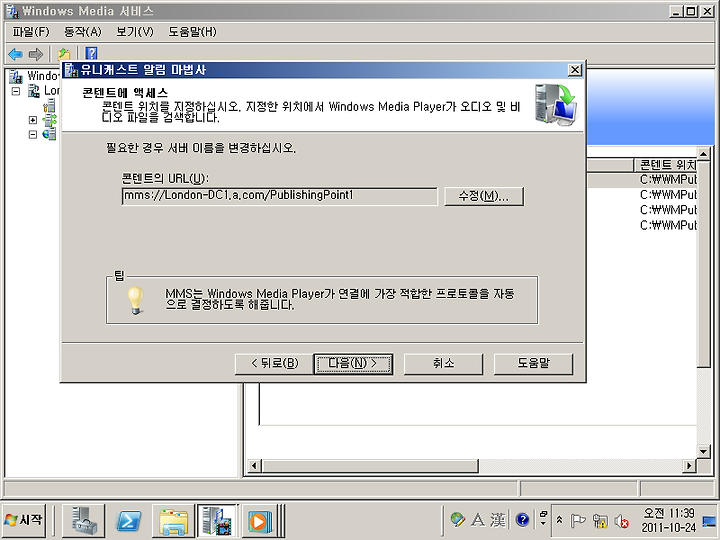Image resolution: width=720 pixels, height=540 pixels.
Task: Minimize the Windows Media 서비스 window
Action: (x=675, y=11)
